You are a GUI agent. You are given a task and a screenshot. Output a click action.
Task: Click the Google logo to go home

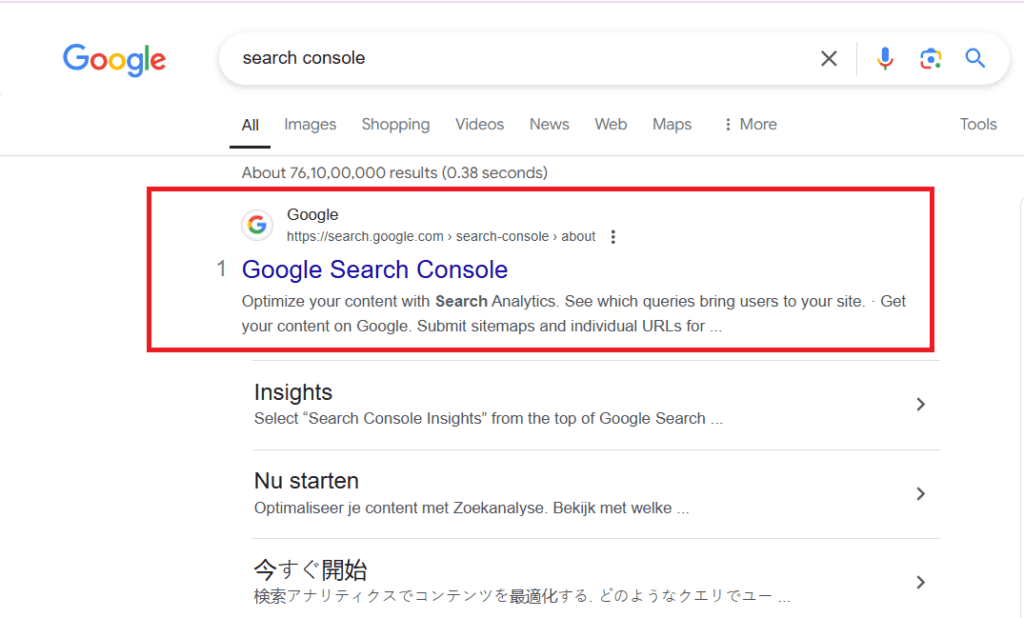[114, 61]
